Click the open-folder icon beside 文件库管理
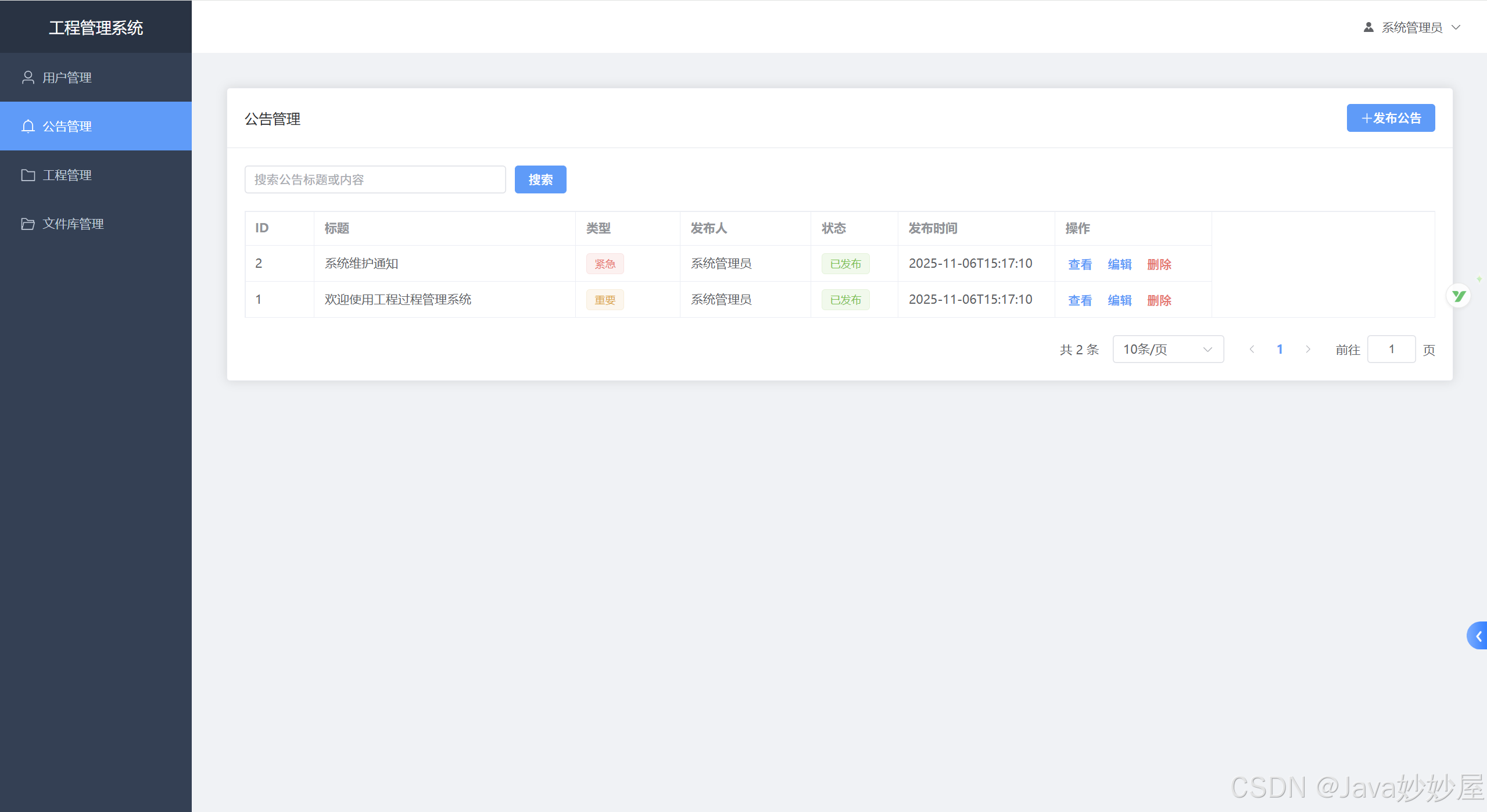The height and width of the screenshot is (812, 1487). click(28, 224)
